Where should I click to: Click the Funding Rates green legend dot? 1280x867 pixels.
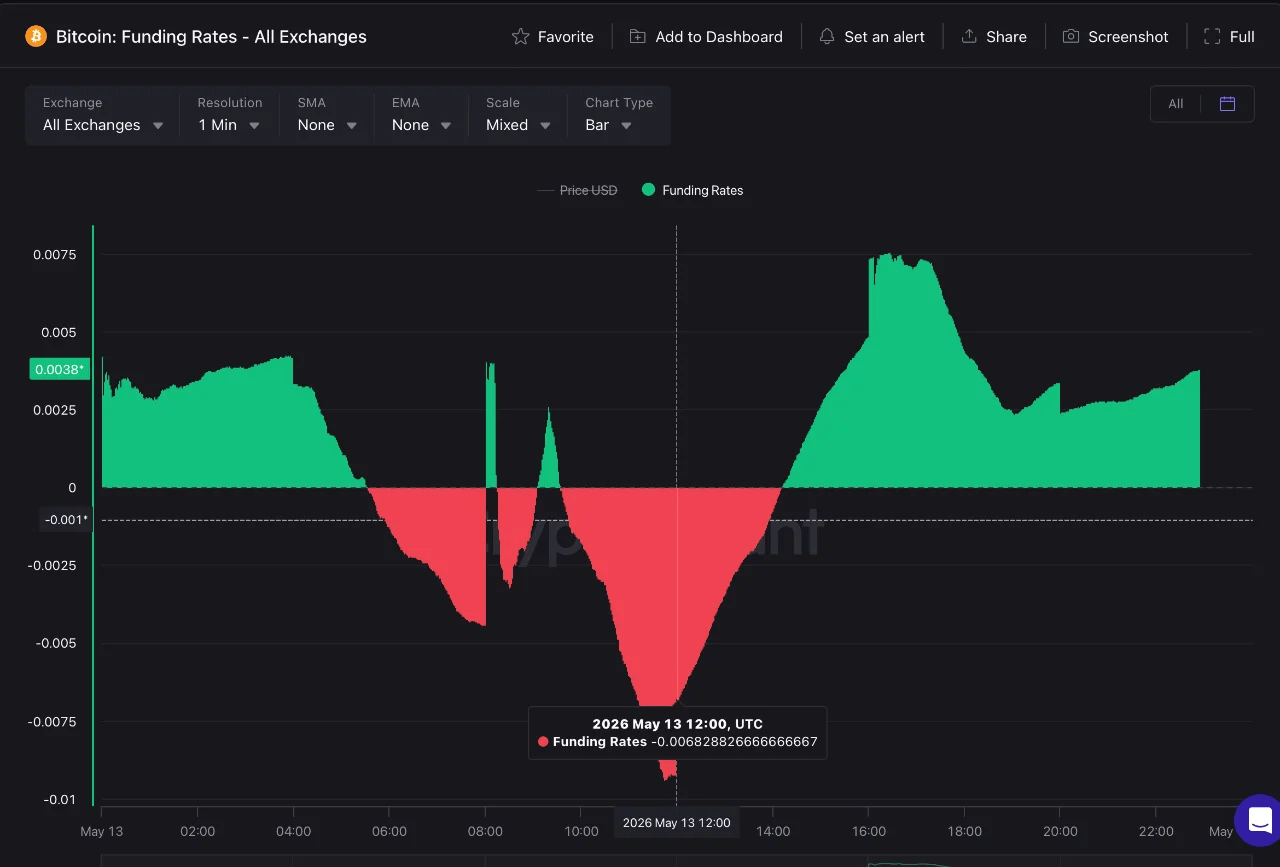648,190
